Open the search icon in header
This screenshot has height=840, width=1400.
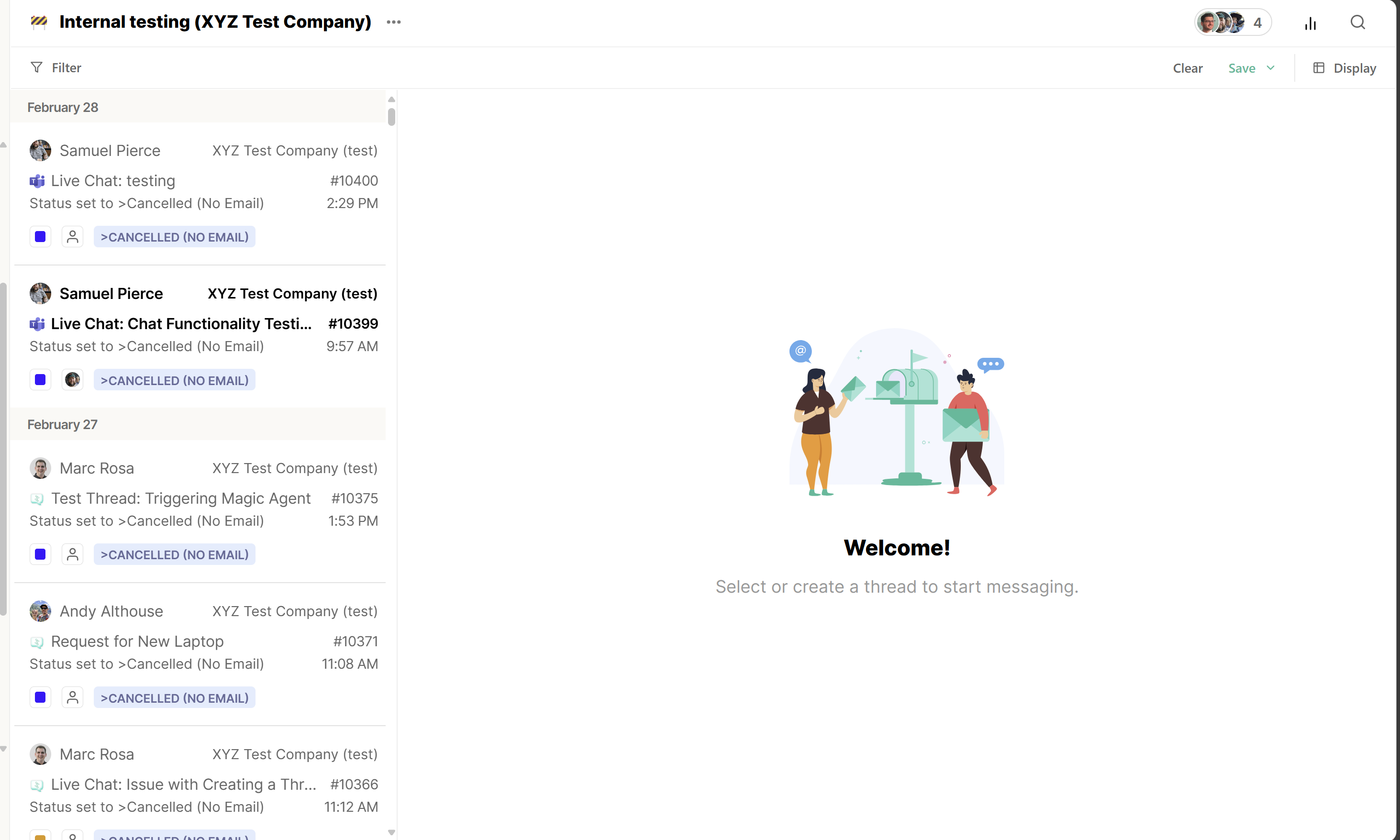pyautogui.click(x=1357, y=22)
